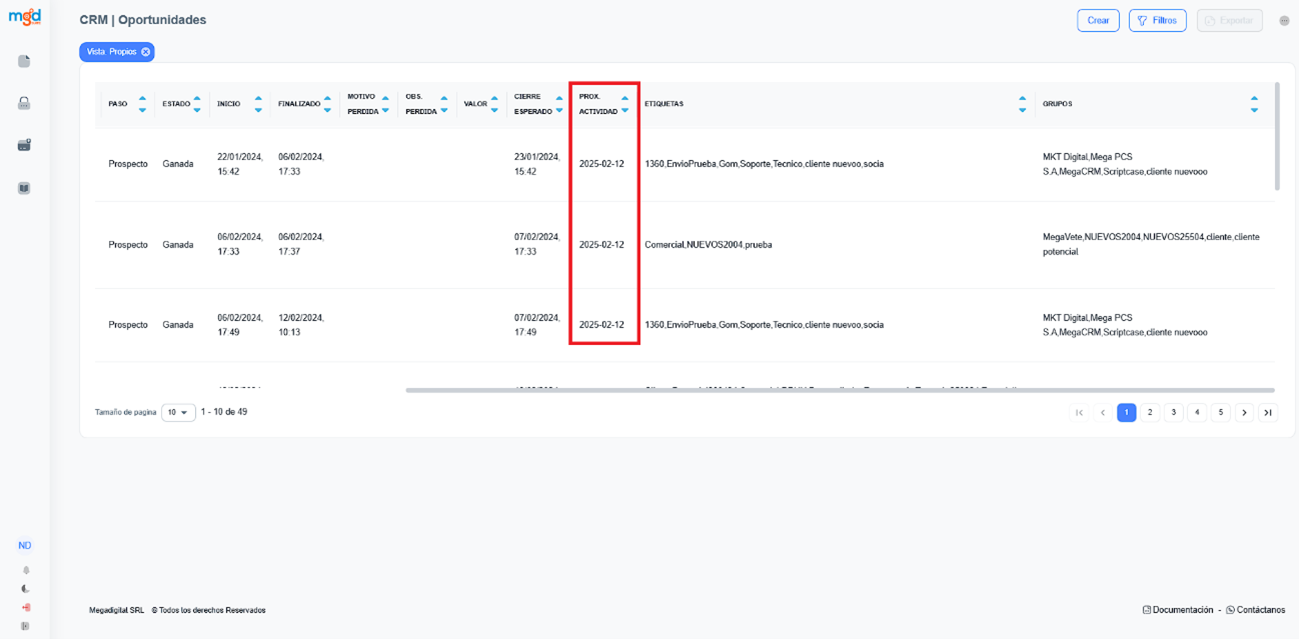Click the red logout icon
The width and height of the screenshot is (1299, 639).
click(x=25, y=607)
